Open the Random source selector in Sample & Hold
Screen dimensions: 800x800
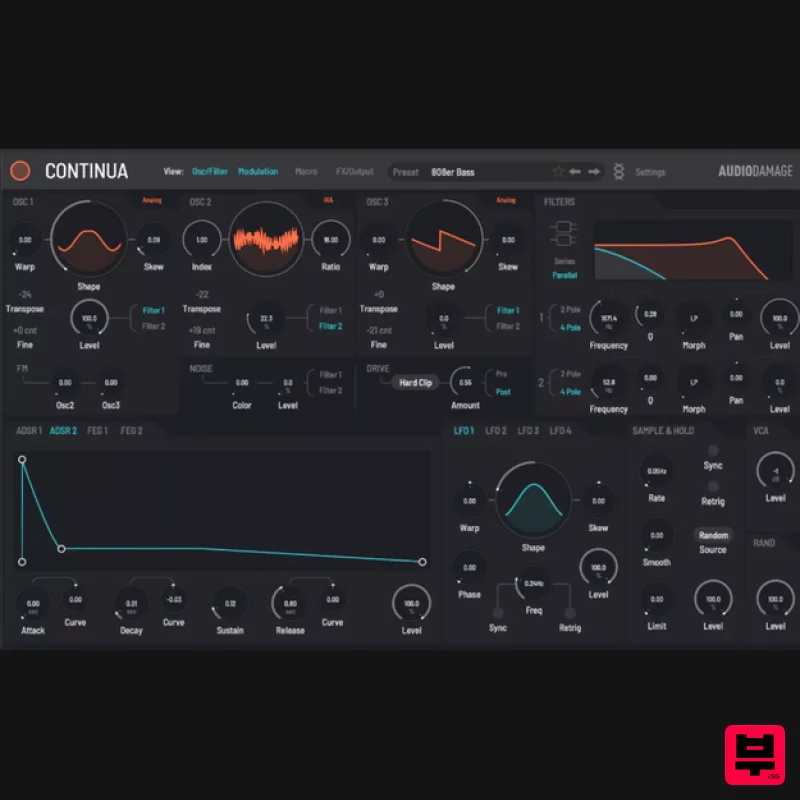click(x=714, y=535)
